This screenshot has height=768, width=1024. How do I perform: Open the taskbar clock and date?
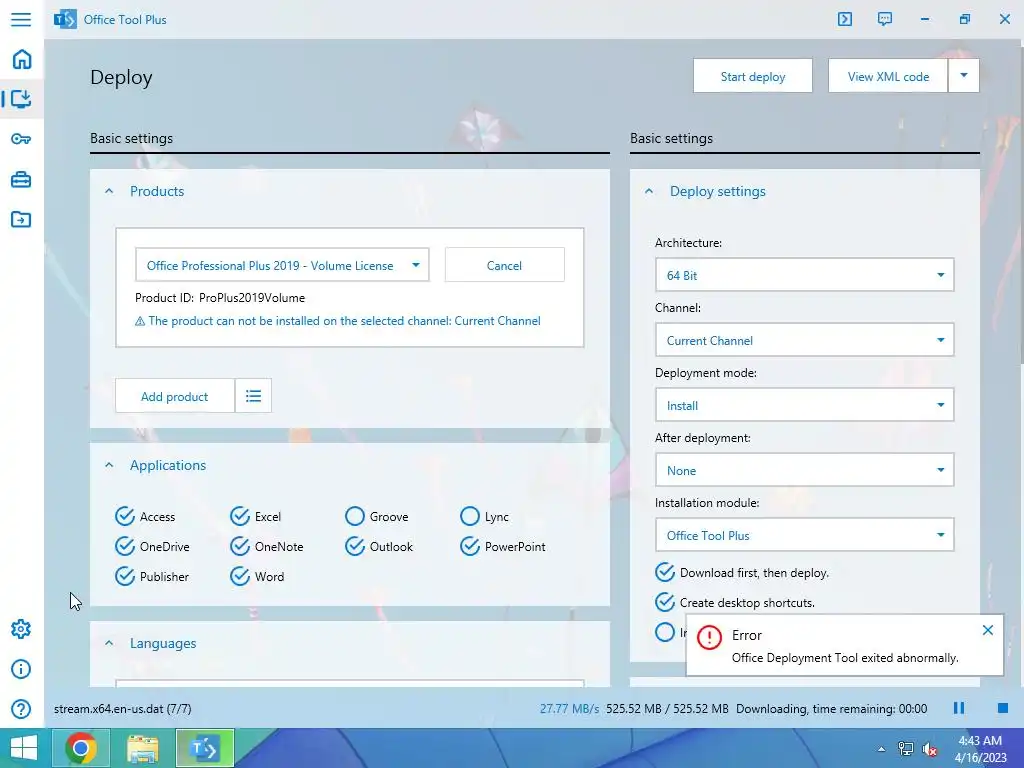click(x=980, y=748)
